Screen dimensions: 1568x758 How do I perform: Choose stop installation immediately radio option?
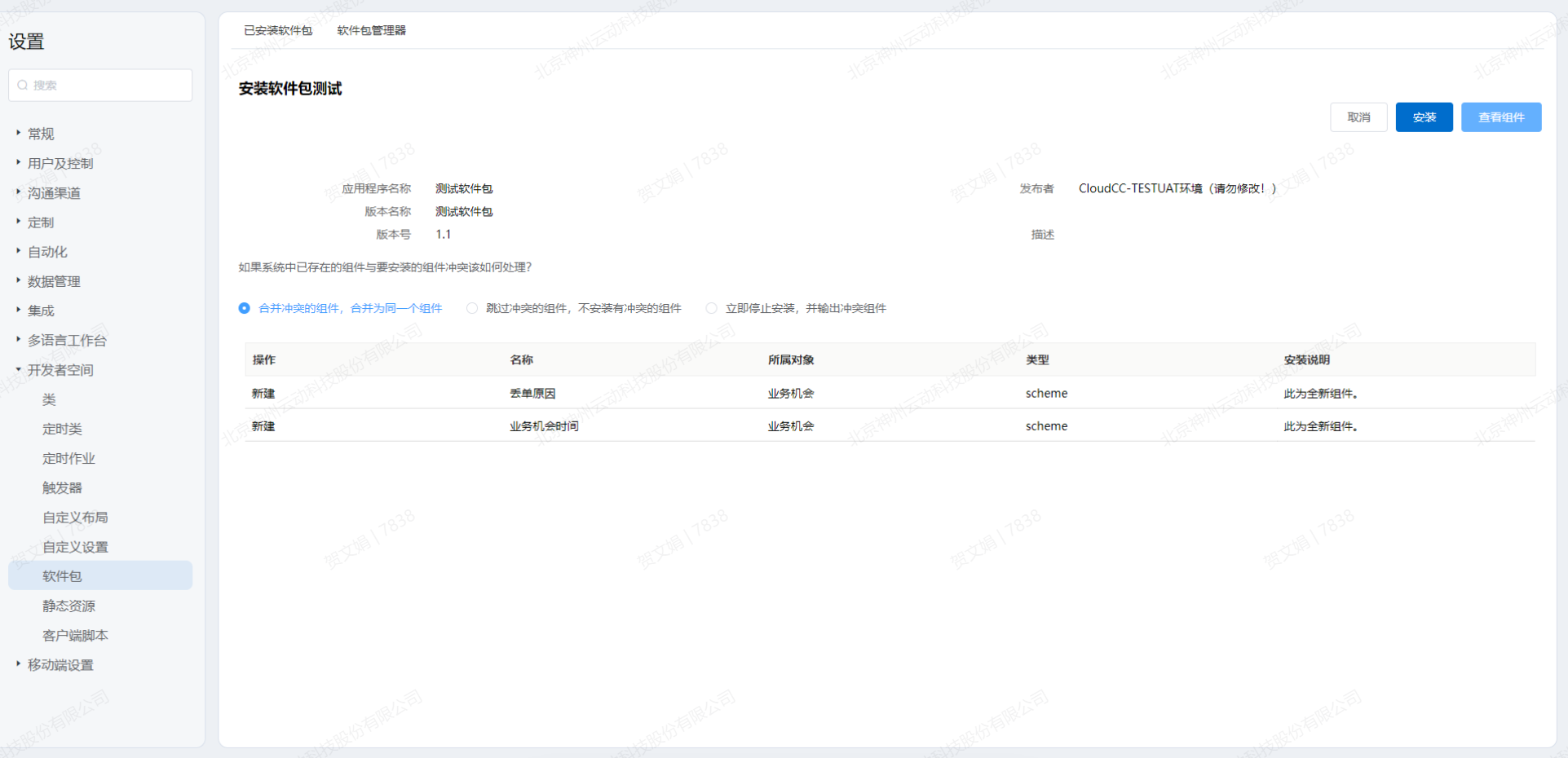tap(712, 308)
